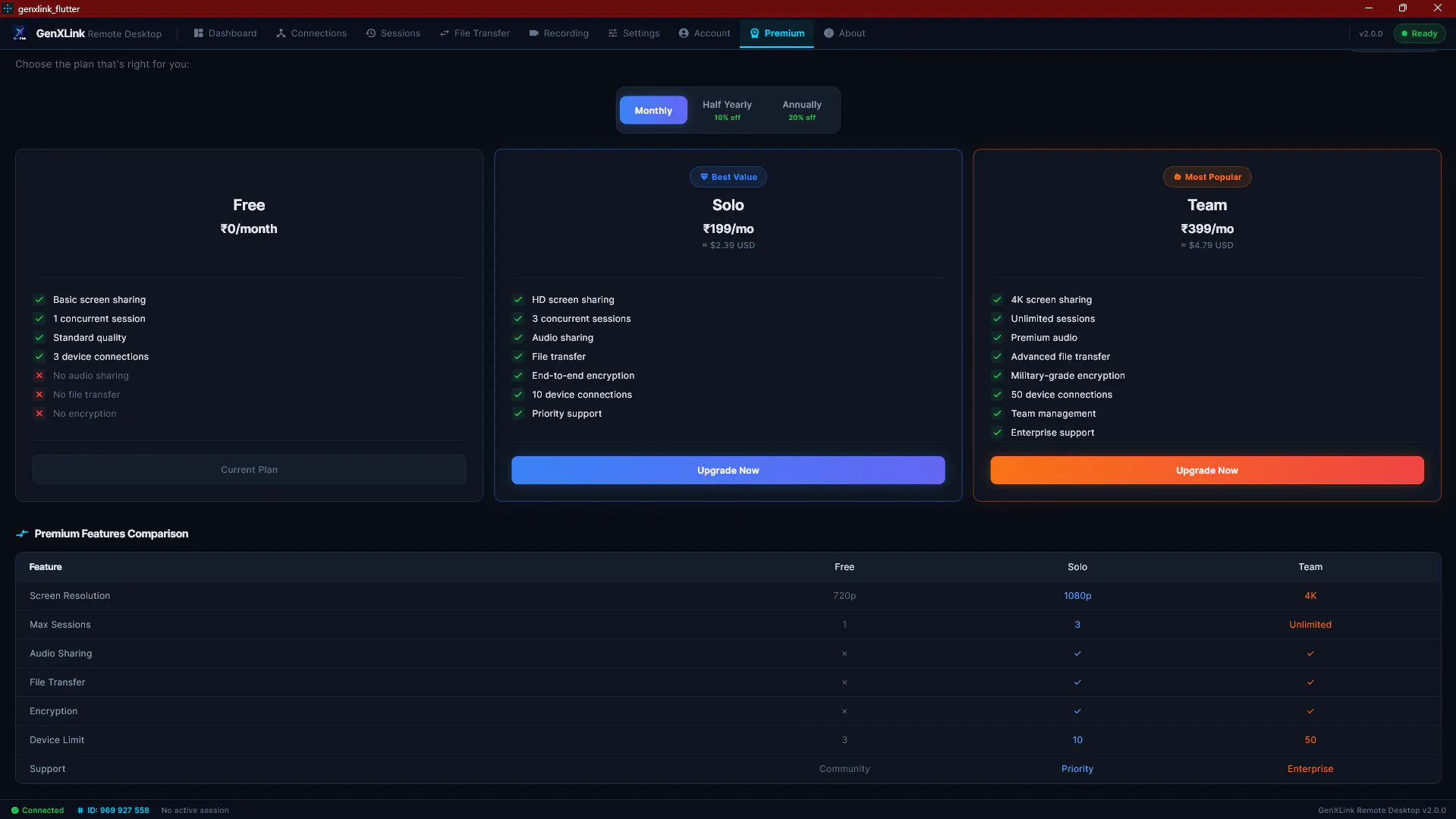
Task: Click 1080p in Screen Resolution row
Action: coord(1077,596)
